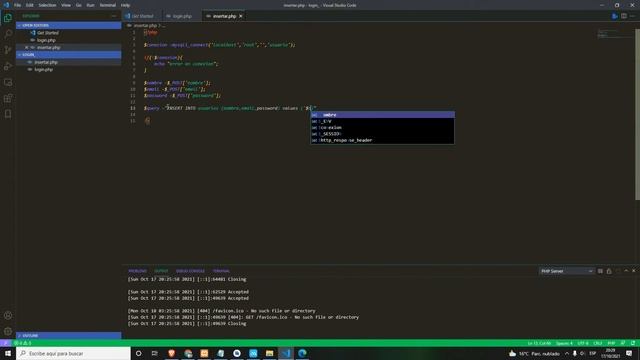The image size is (640, 360).
Task: Close insertar.php in Open Editors list
Action: tap(27, 47)
